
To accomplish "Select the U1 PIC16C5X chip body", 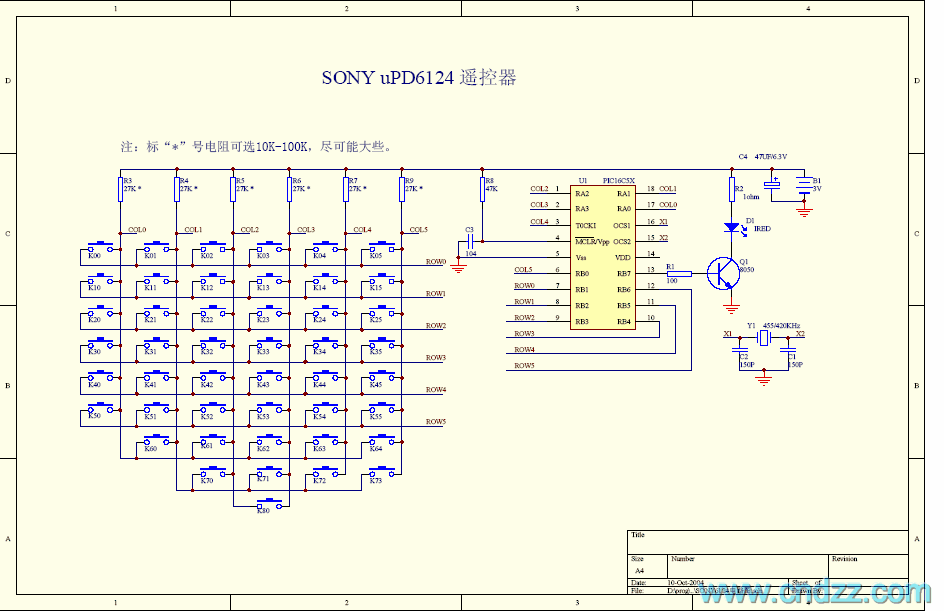I will (603, 258).
